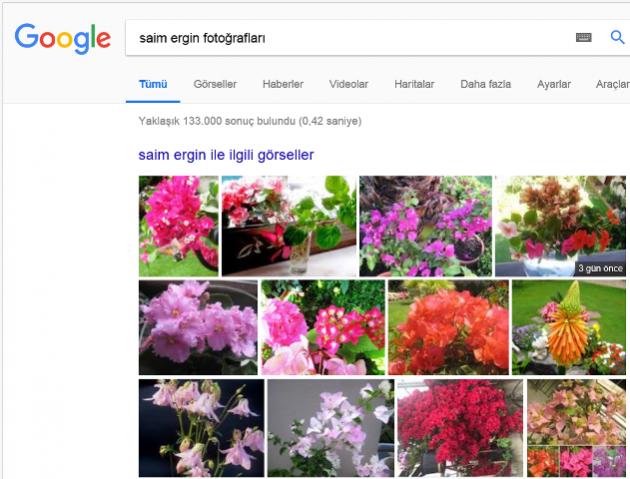Open the lilac flowers on grey background thumbnail
This screenshot has width=630, height=479.
coord(331,428)
